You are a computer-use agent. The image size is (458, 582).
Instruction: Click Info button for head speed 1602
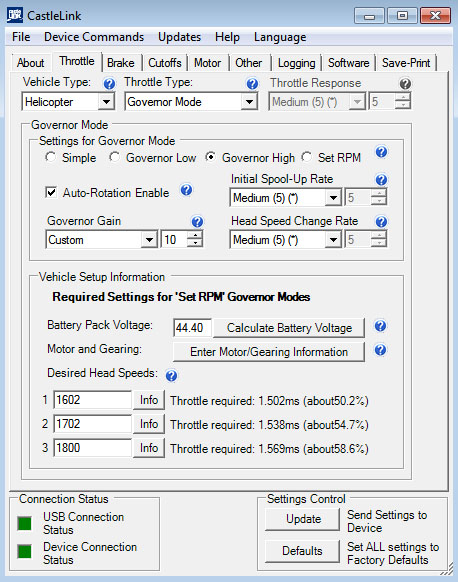149,400
